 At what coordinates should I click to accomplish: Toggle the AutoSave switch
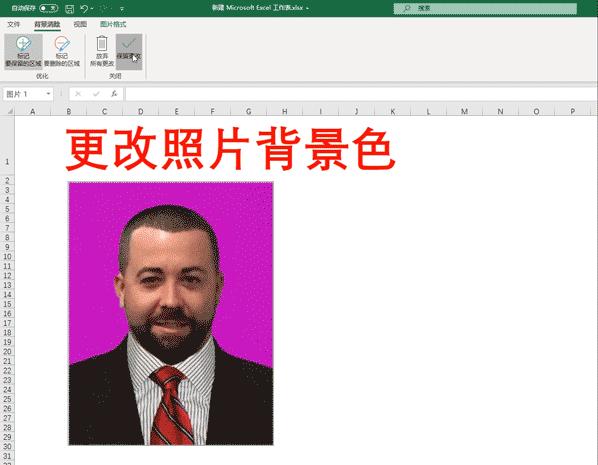(x=48, y=8)
